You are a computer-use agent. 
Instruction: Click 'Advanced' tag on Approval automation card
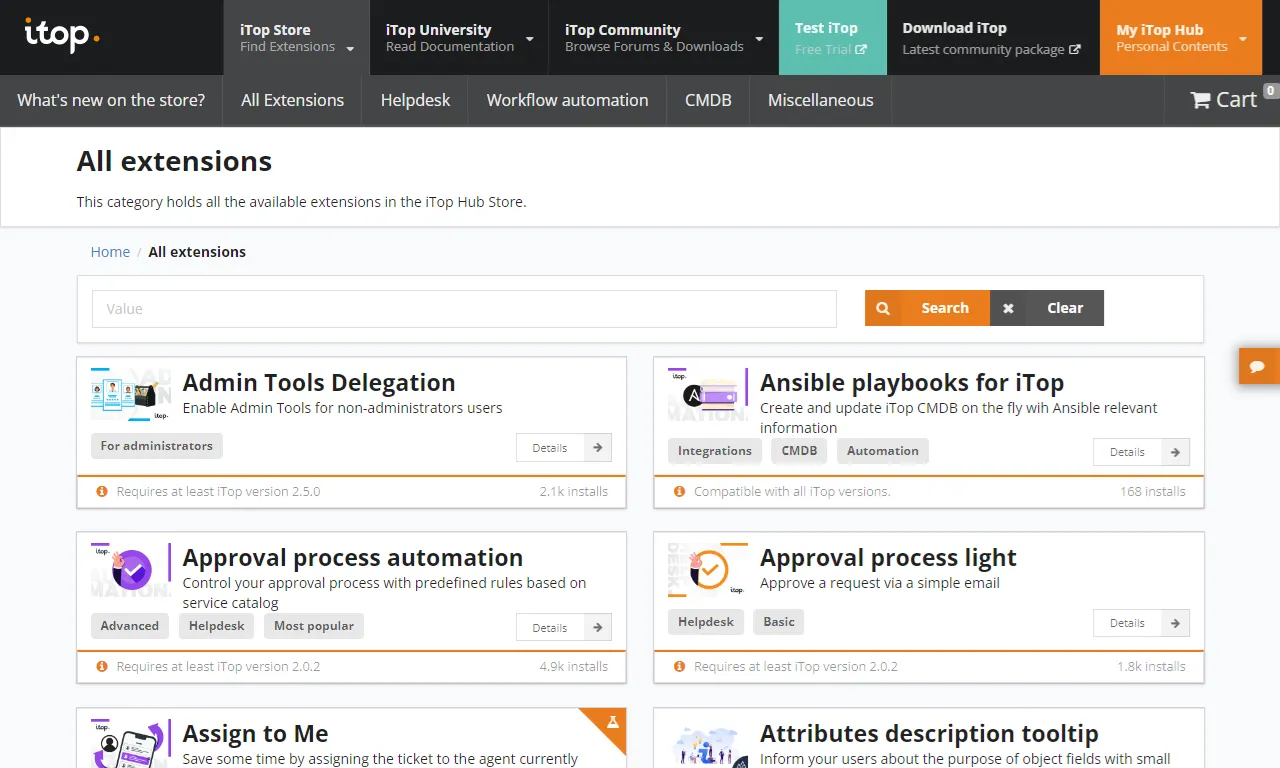130,626
